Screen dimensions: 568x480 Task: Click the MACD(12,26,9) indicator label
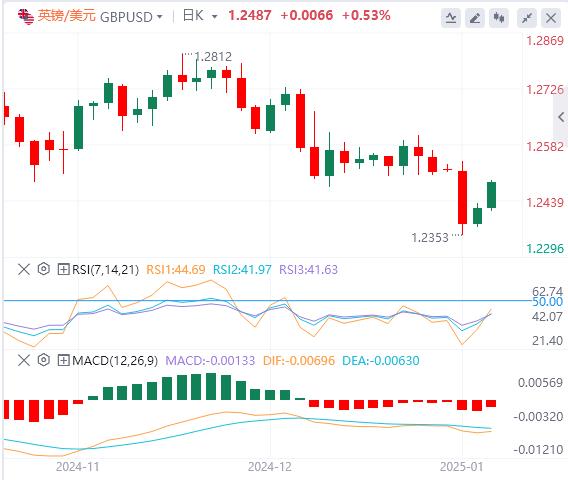click(x=115, y=360)
